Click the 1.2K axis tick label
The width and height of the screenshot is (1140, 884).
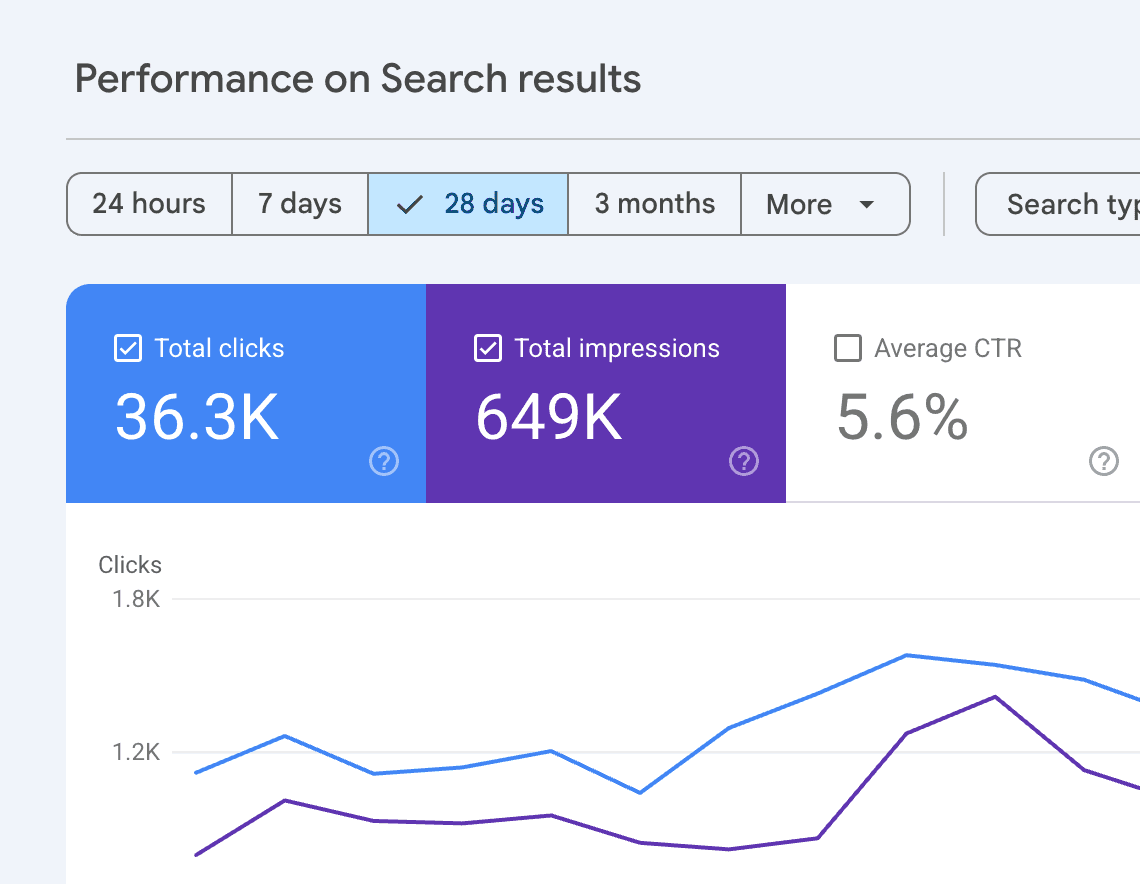click(x=136, y=752)
